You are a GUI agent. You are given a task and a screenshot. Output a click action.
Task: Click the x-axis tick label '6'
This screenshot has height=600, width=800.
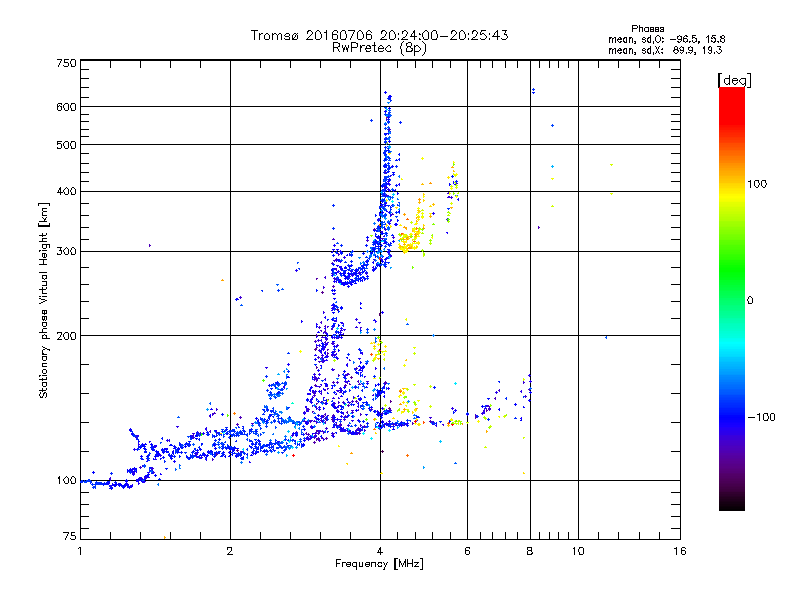tap(467, 551)
